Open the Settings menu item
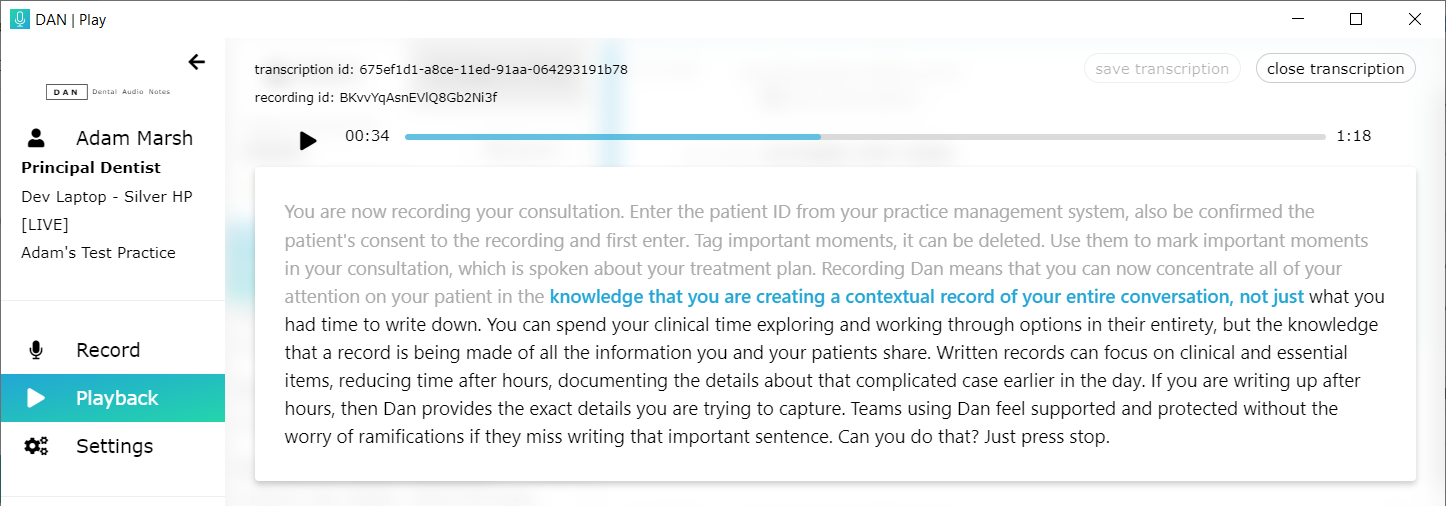The image size is (1446, 506). tap(114, 446)
